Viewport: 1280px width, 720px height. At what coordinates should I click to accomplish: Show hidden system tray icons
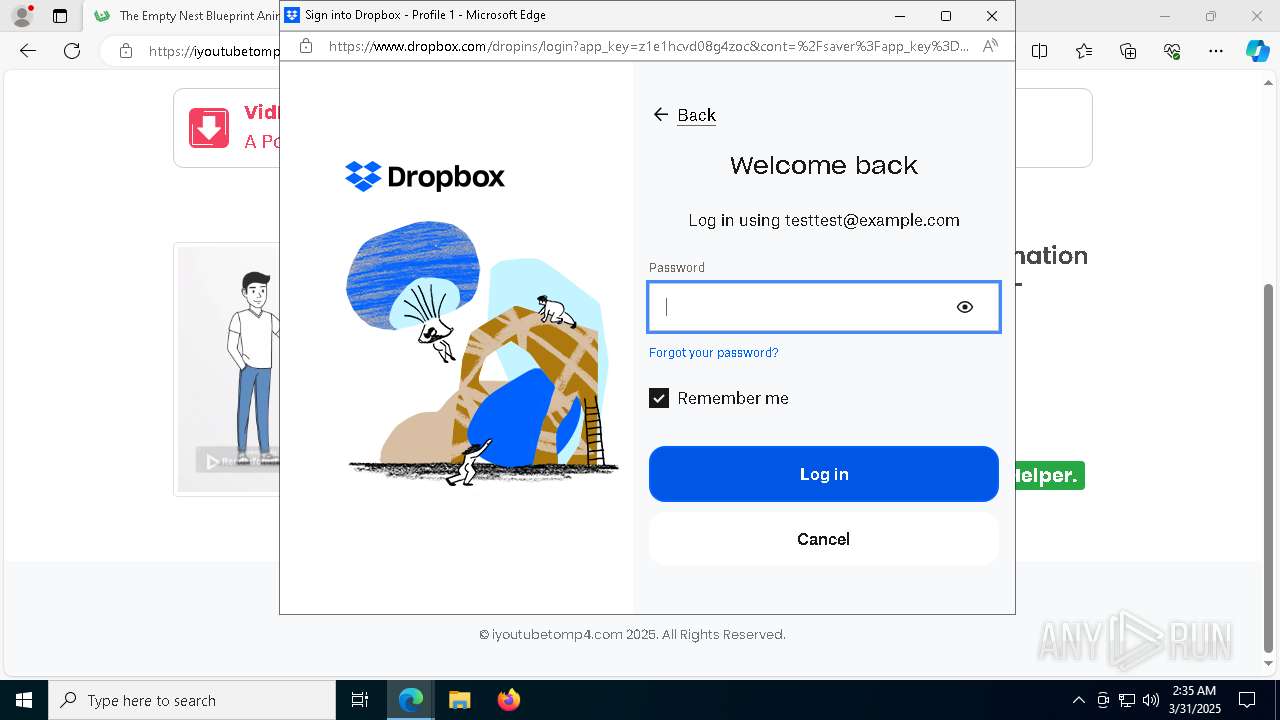tap(1078, 700)
